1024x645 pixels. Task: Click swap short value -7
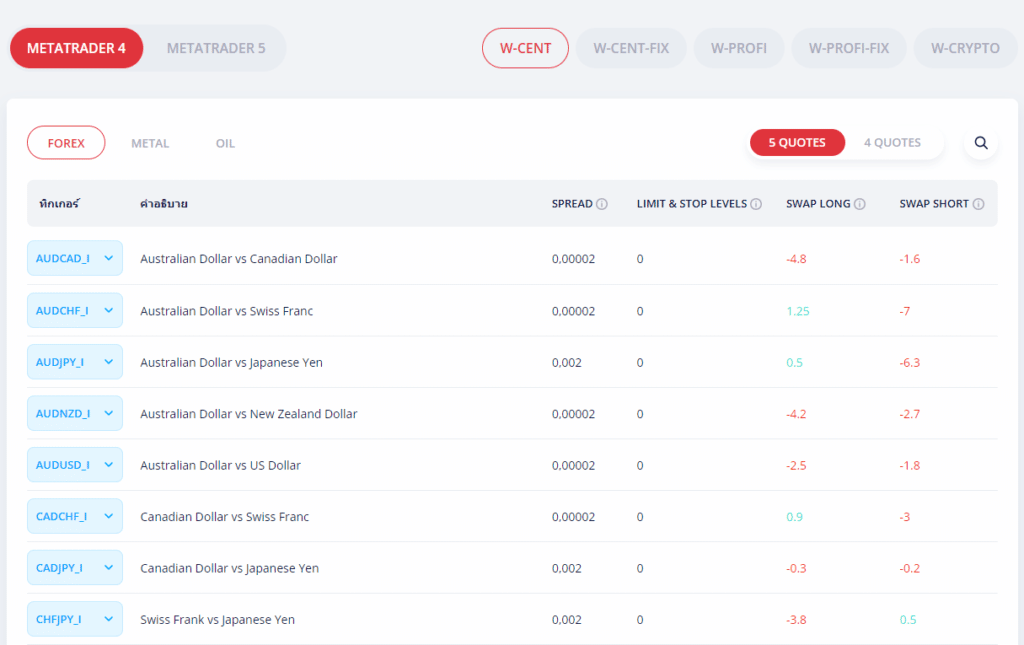click(x=904, y=311)
